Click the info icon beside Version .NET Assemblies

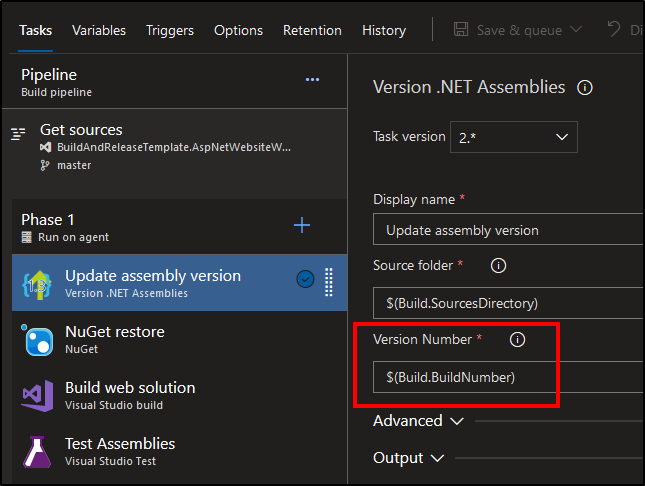[585, 88]
